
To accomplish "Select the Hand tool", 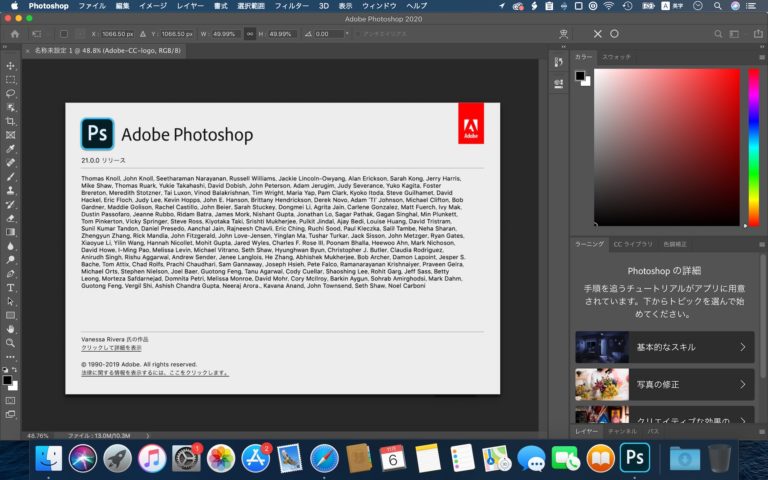I will click(11, 328).
